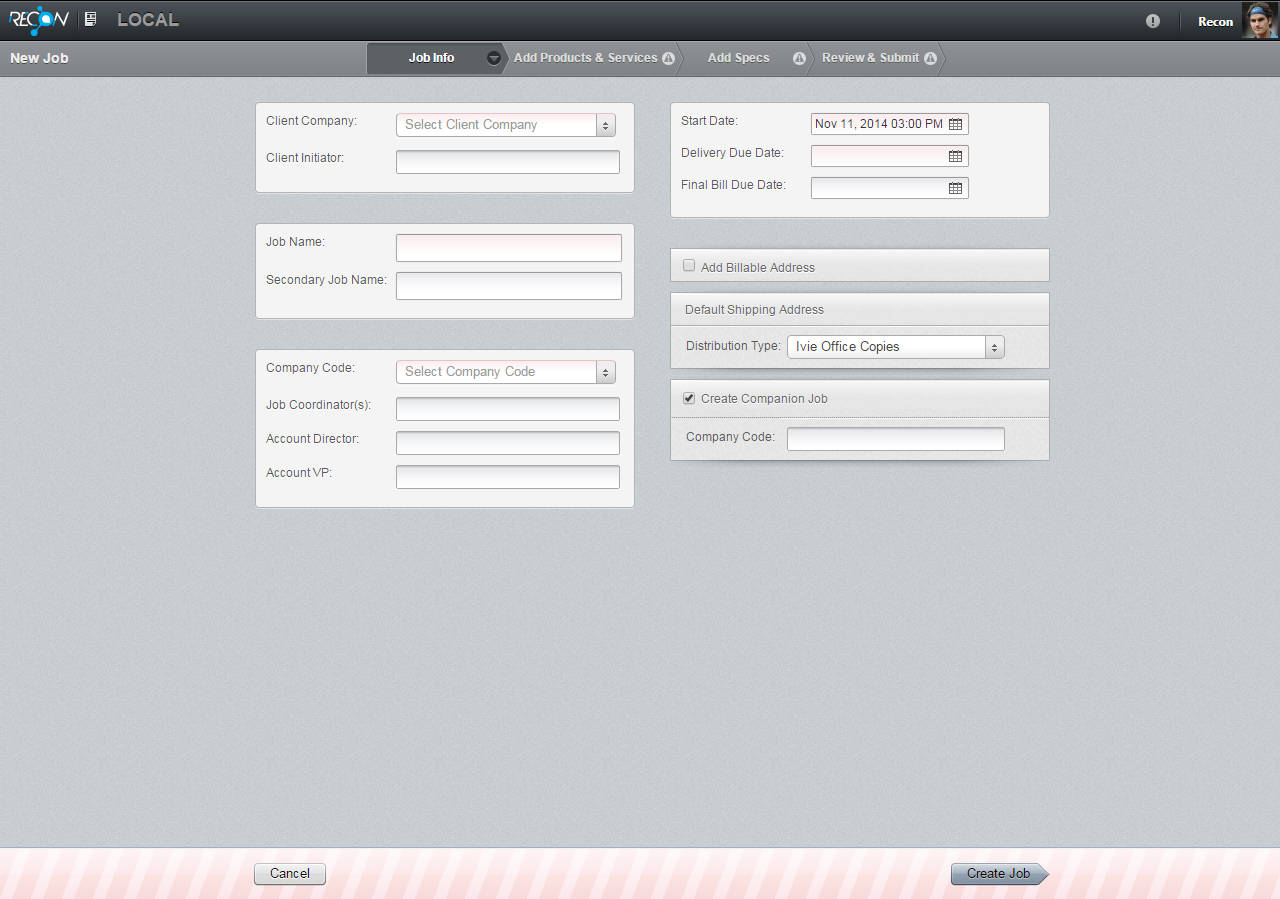This screenshot has width=1280, height=899.
Task: Click the Recon logo in the header
Action: click(x=39, y=19)
